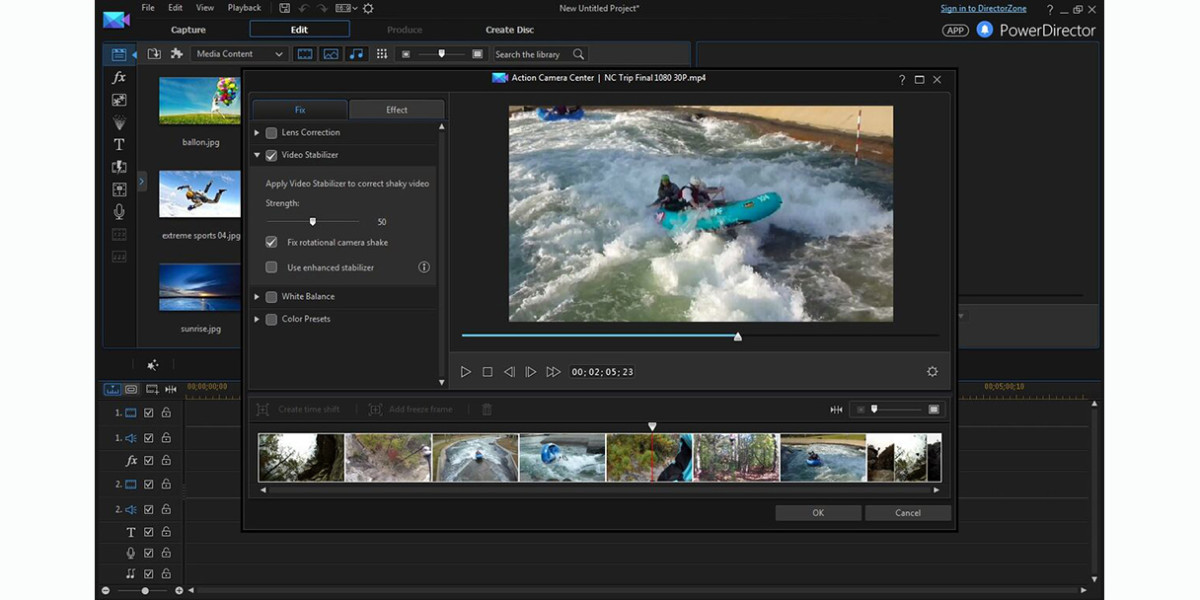Click the timeline view toggle icon at ruler start
The height and width of the screenshot is (600, 1200).
[x=112, y=389]
